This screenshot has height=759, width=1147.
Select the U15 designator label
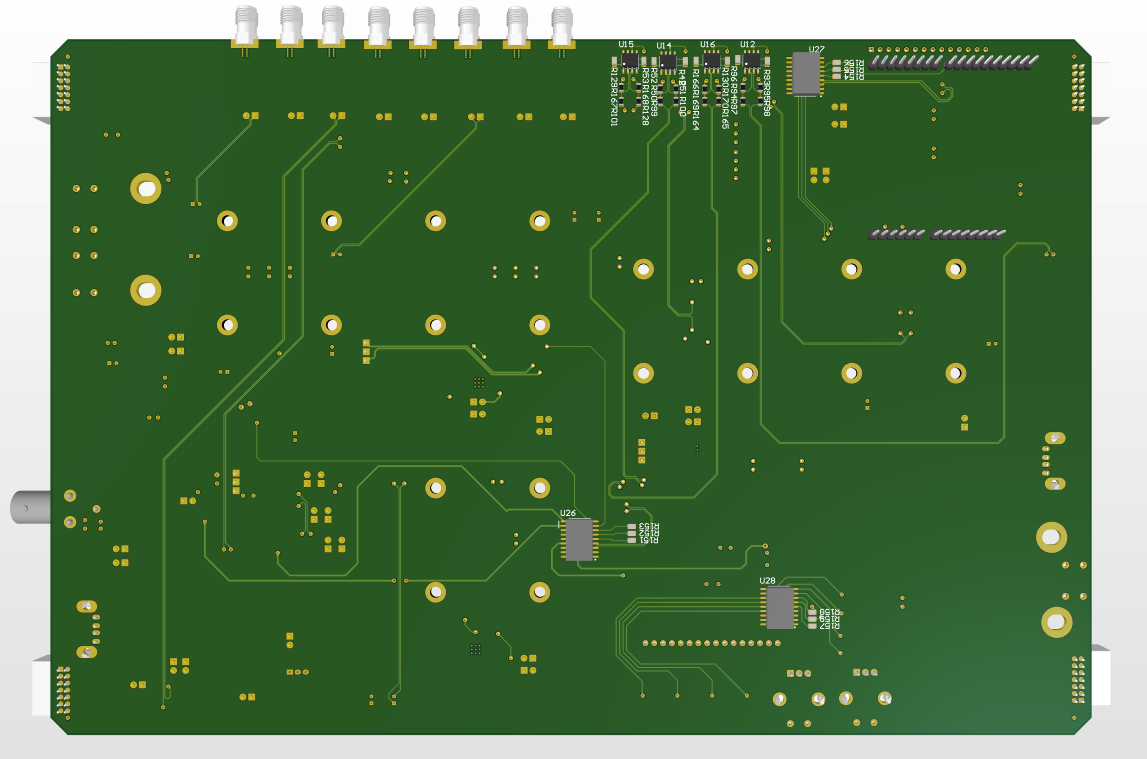(626, 45)
